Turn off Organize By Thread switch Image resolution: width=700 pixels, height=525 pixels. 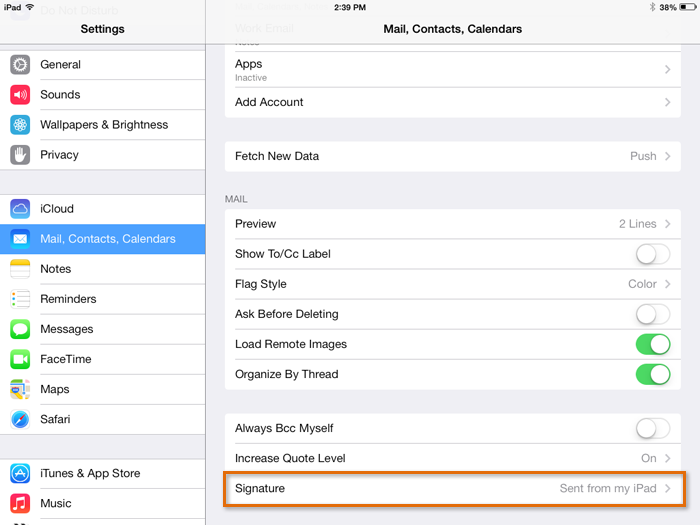click(x=653, y=374)
